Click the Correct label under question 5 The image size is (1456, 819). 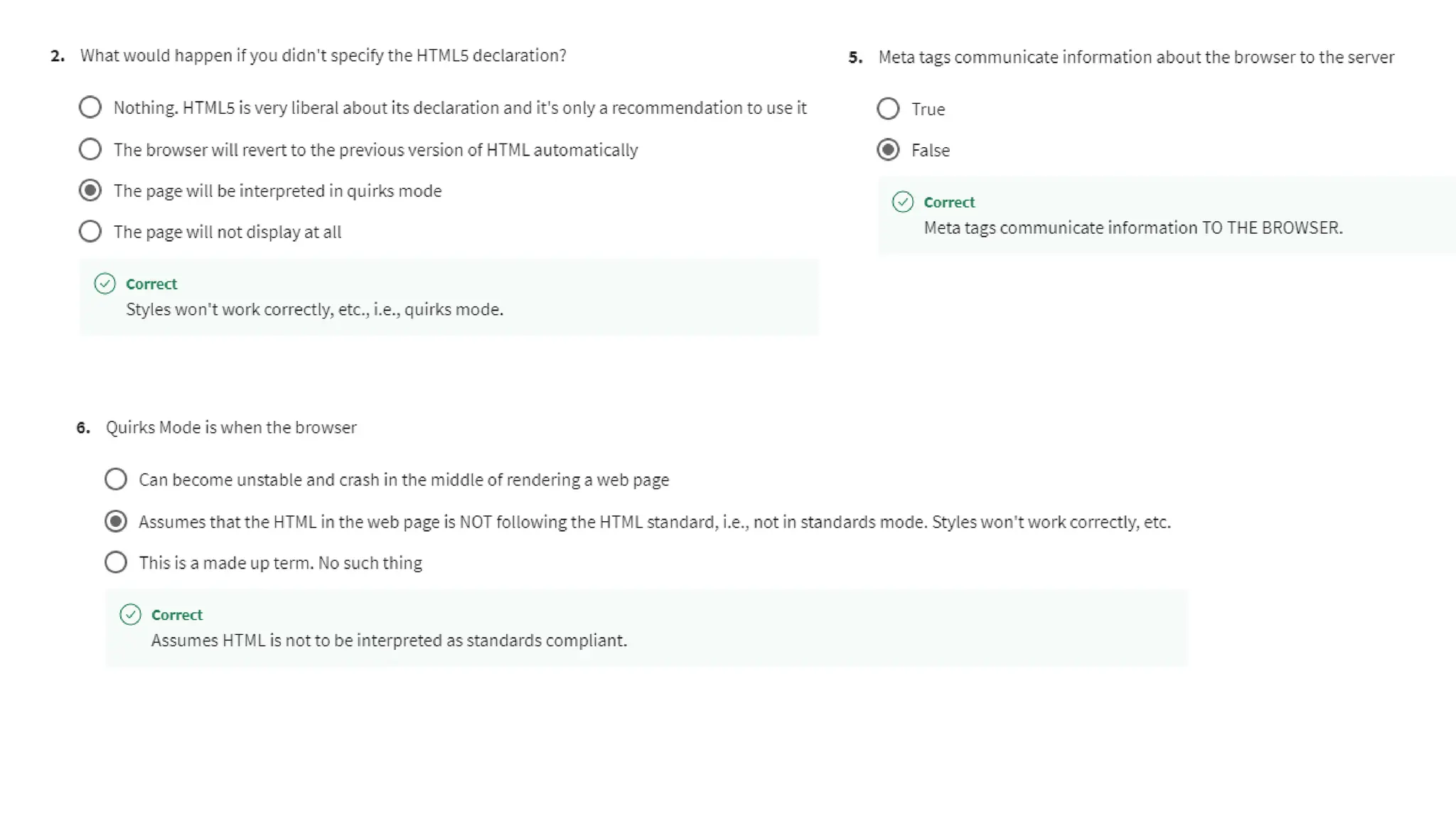949,202
